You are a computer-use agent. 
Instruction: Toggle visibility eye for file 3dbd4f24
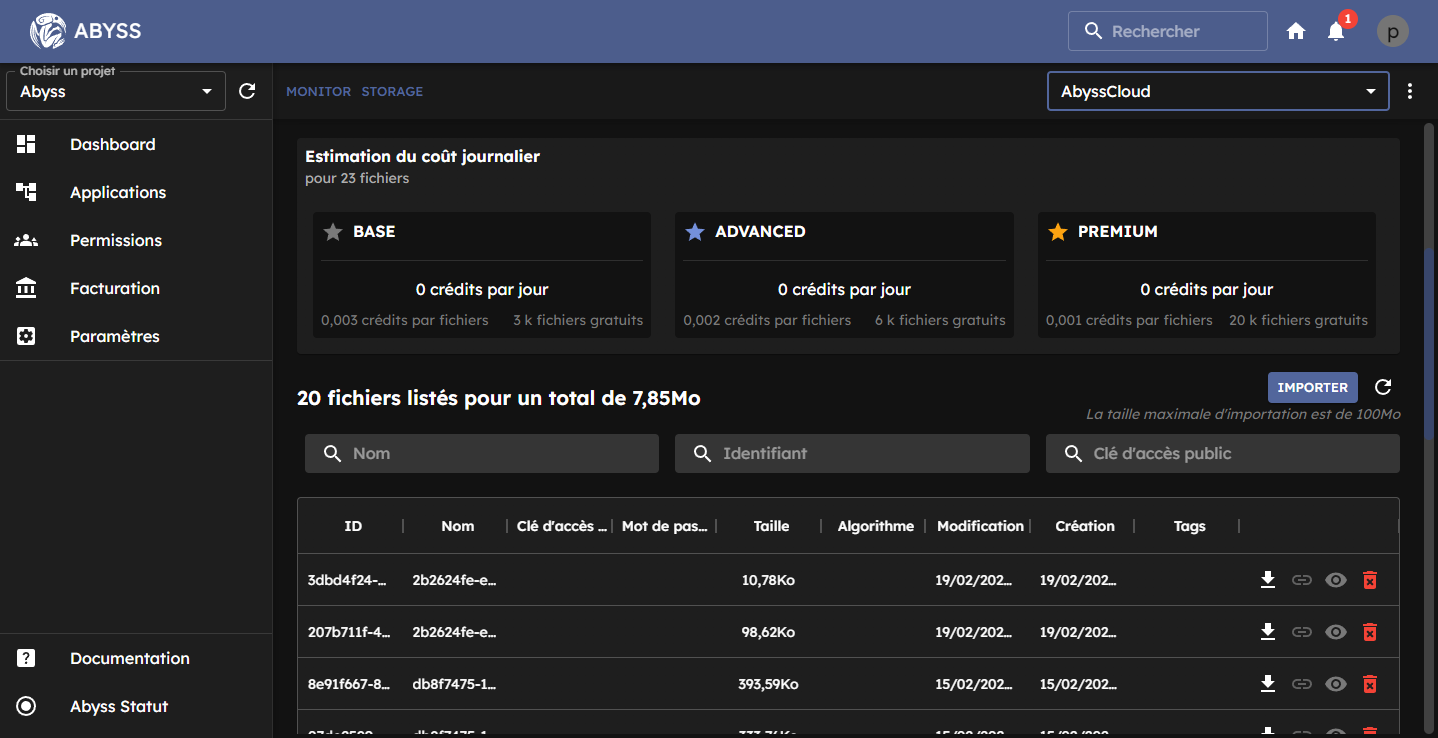pyautogui.click(x=1336, y=580)
